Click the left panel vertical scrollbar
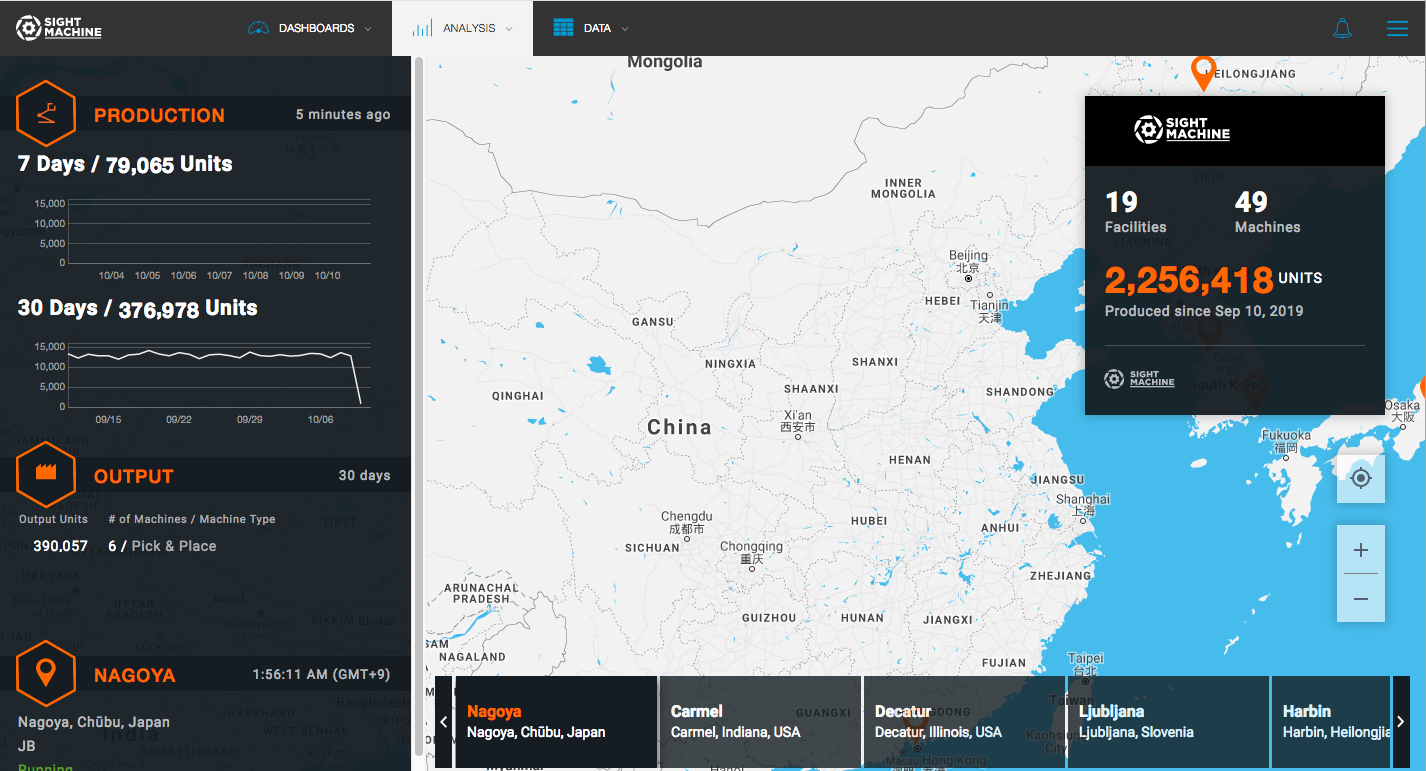 tap(418, 405)
